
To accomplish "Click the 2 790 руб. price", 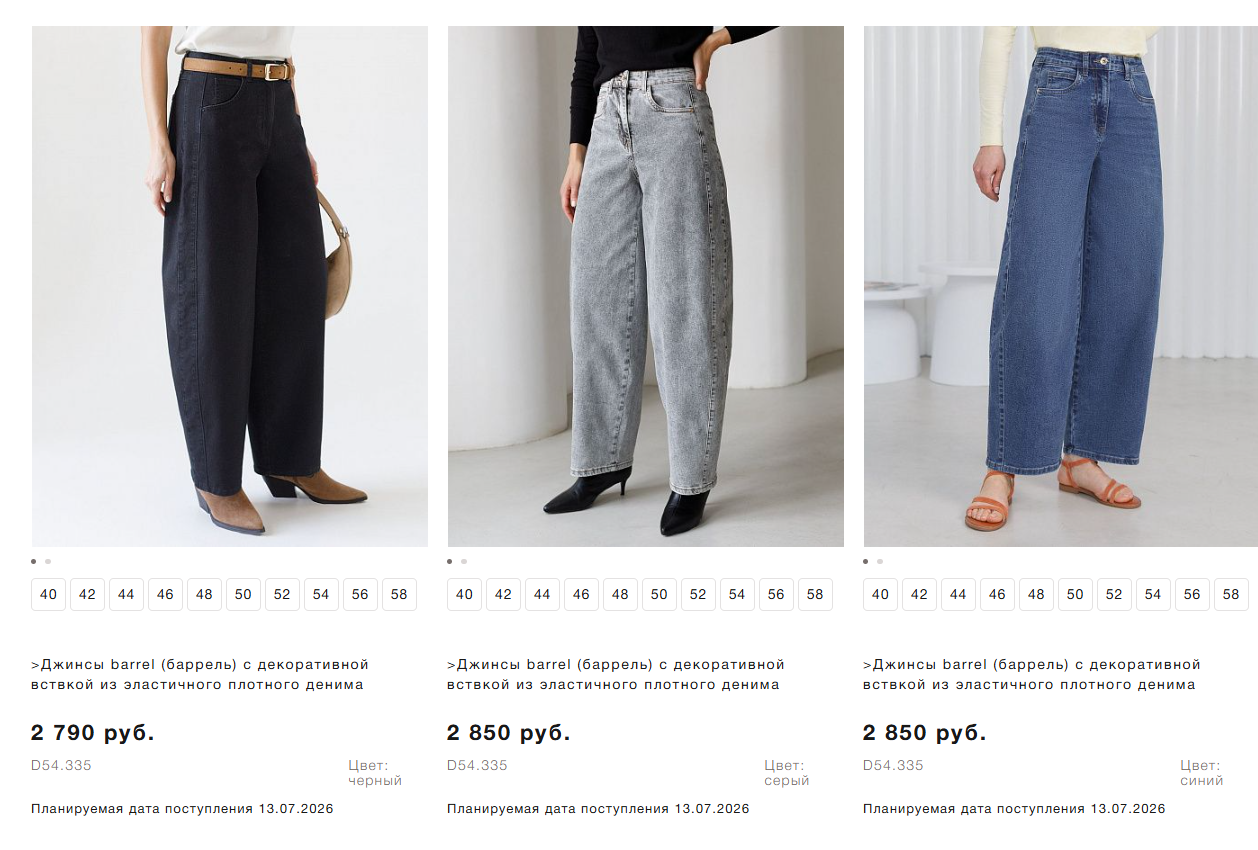I will (x=93, y=733).
